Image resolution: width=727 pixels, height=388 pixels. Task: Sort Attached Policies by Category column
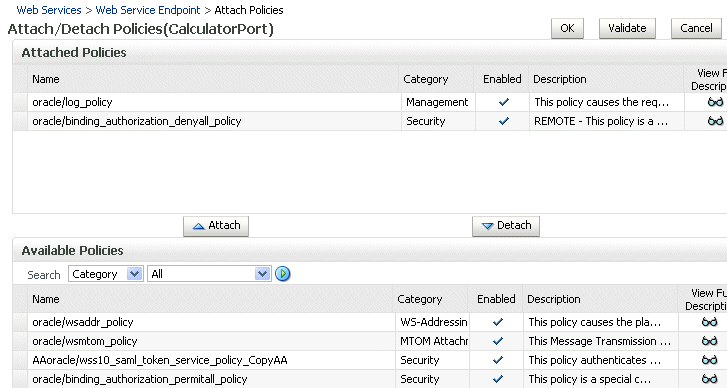click(426, 79)
